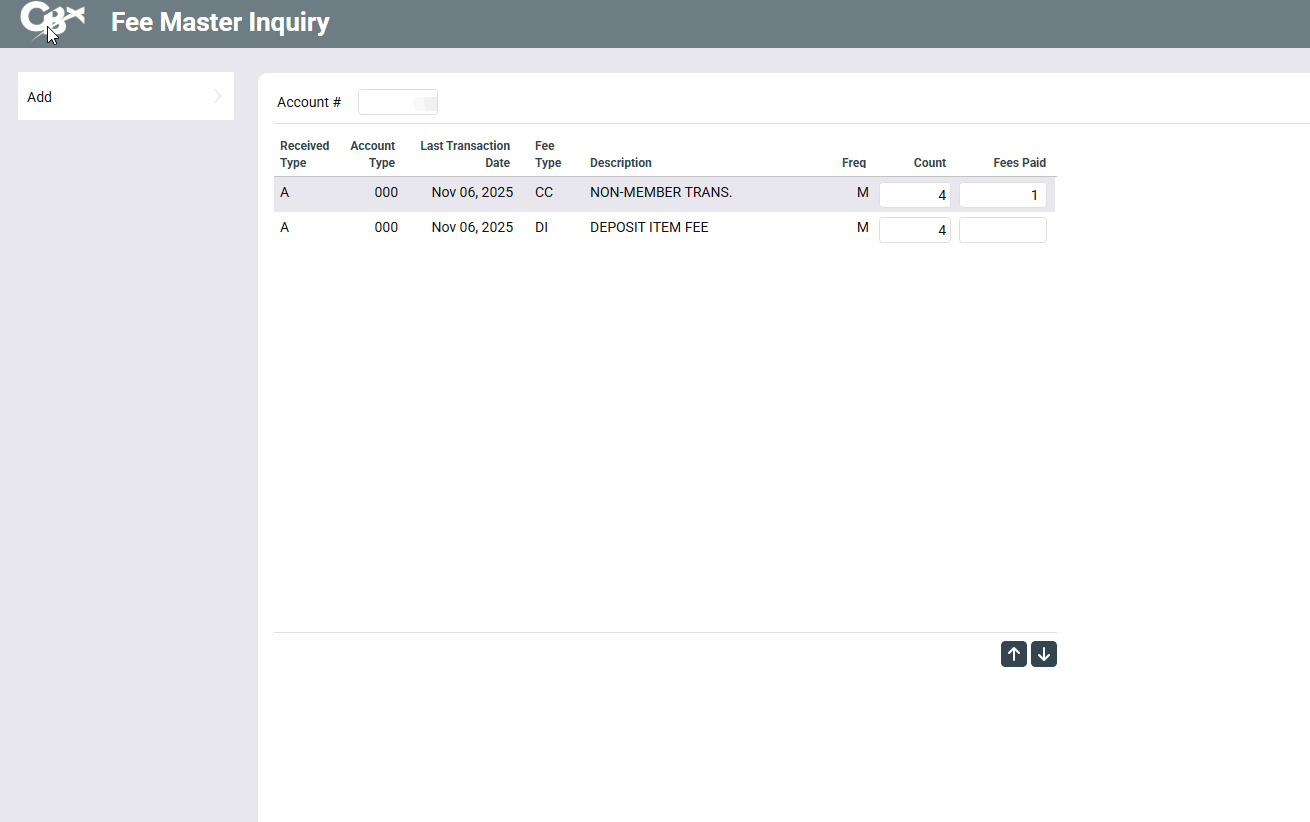Image resolution: width=1310 pixels, height=822 pixels.
Task: Click empty Fees Paid field for DEPOSIT ITEM FEE
Action: [x=1002, y=230]
